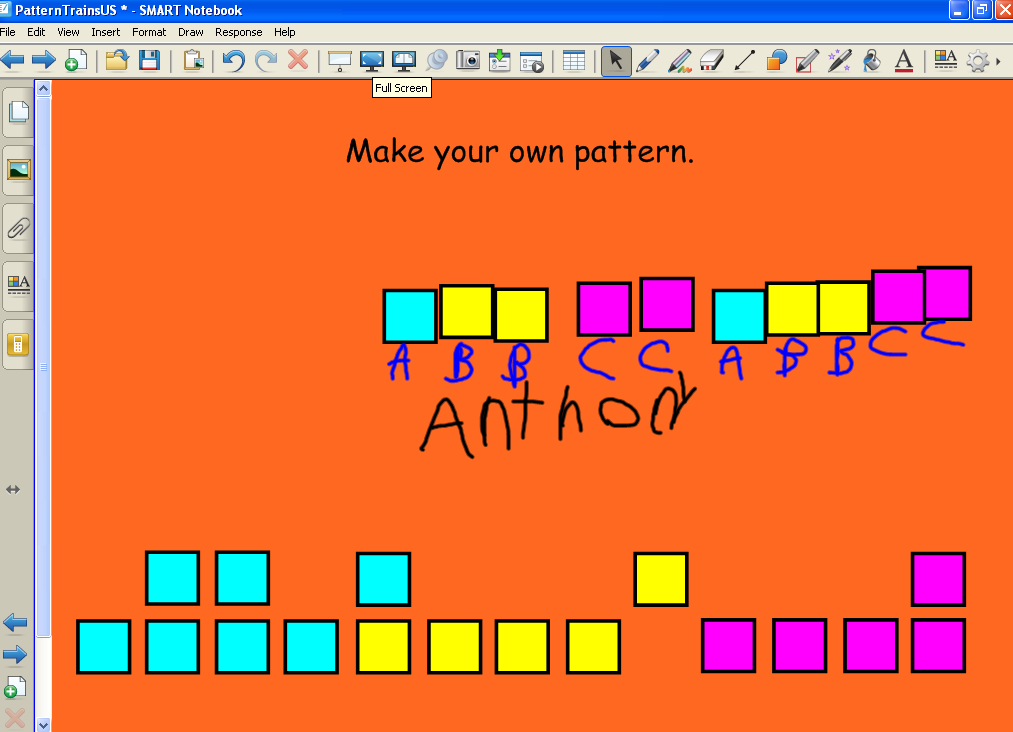Image resolution: width=1013 pixels, height=732 pixels.
Task: Switch to Full Screen view
Action: tap(371, 61)
